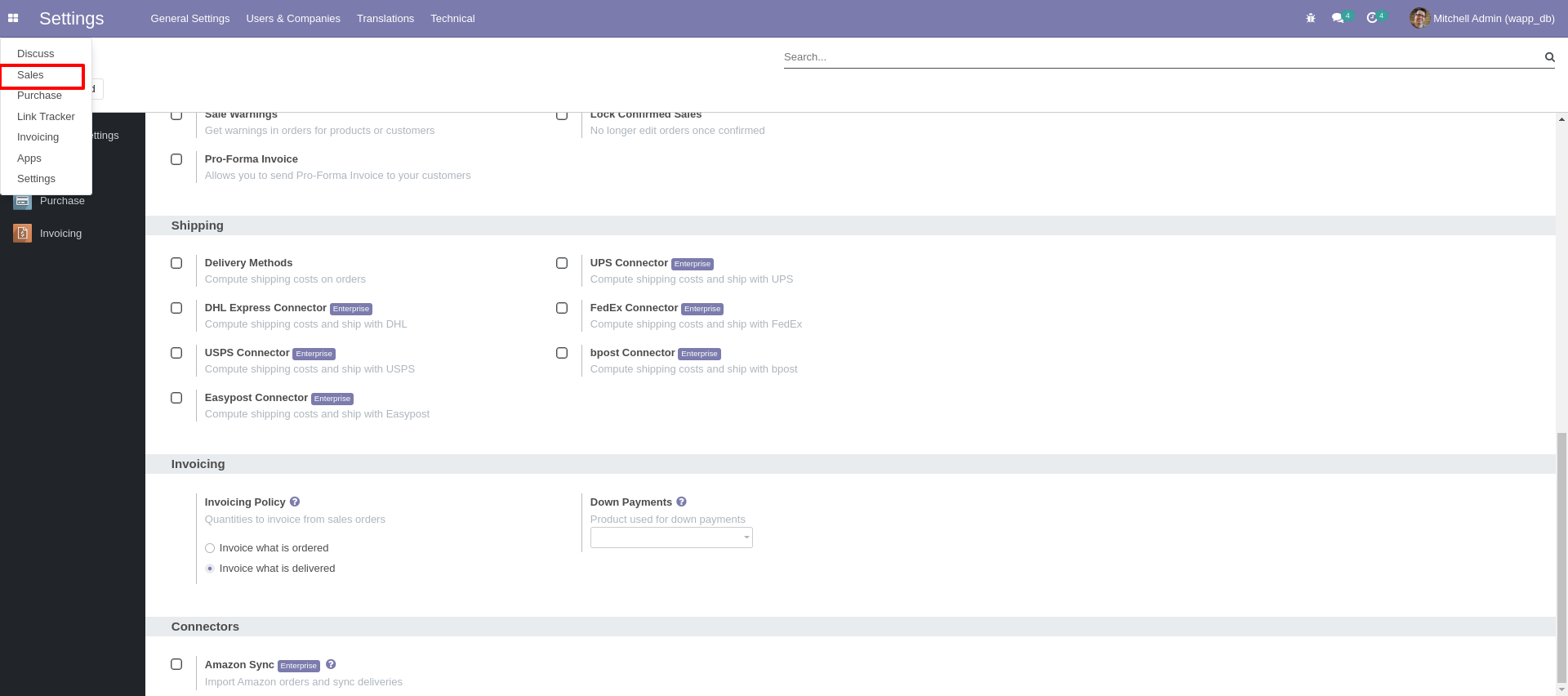Click the Amazon Sync help icon
This screenshot has width=1568, height=696.
331,664
